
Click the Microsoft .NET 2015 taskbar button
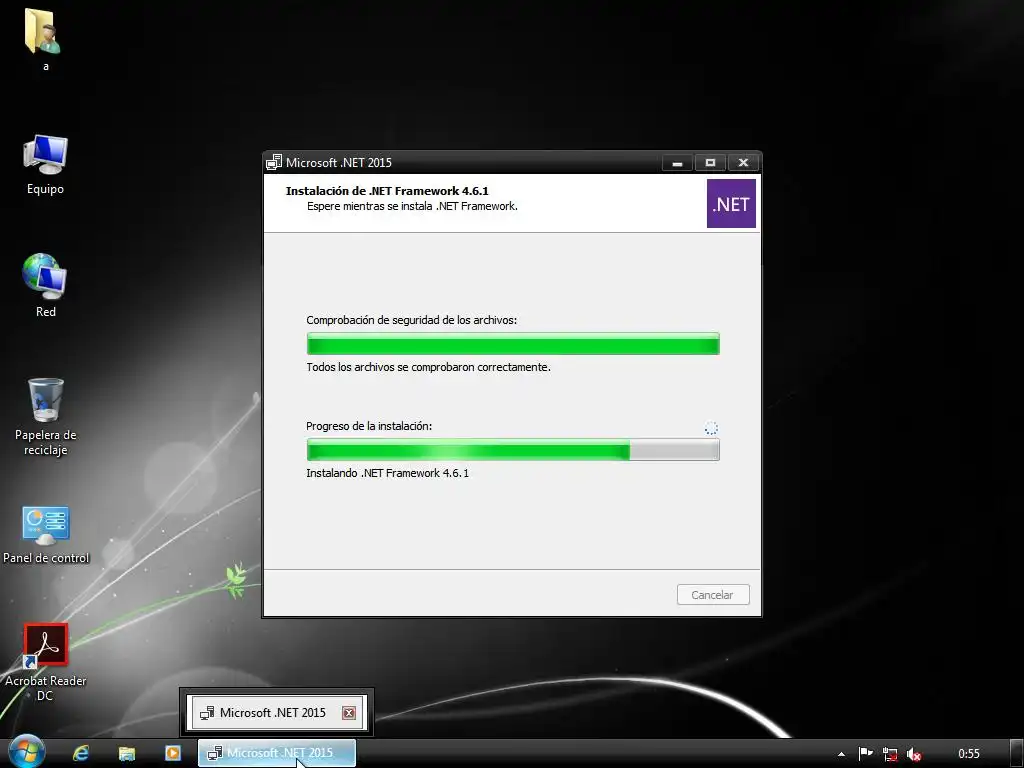[x=277, y=753]
